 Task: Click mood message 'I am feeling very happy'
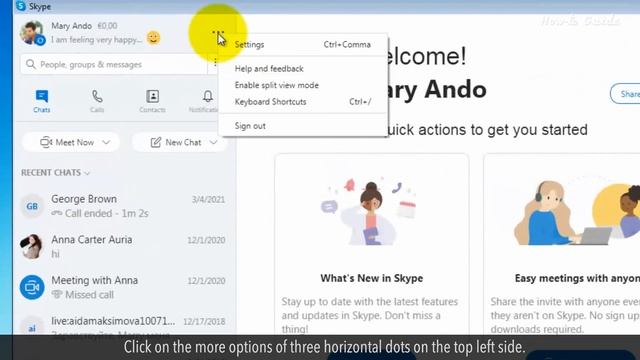pos(96,40)
